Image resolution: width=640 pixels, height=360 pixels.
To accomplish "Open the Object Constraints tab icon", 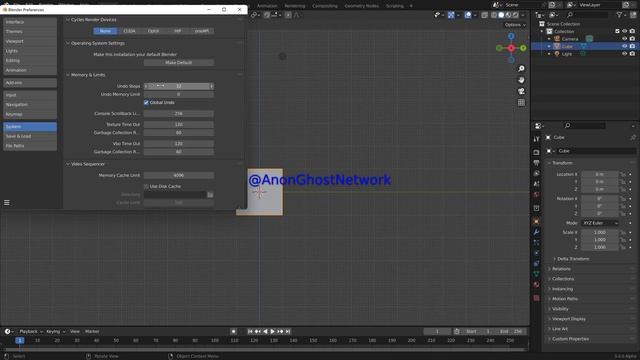I will [x=536, y=264].
